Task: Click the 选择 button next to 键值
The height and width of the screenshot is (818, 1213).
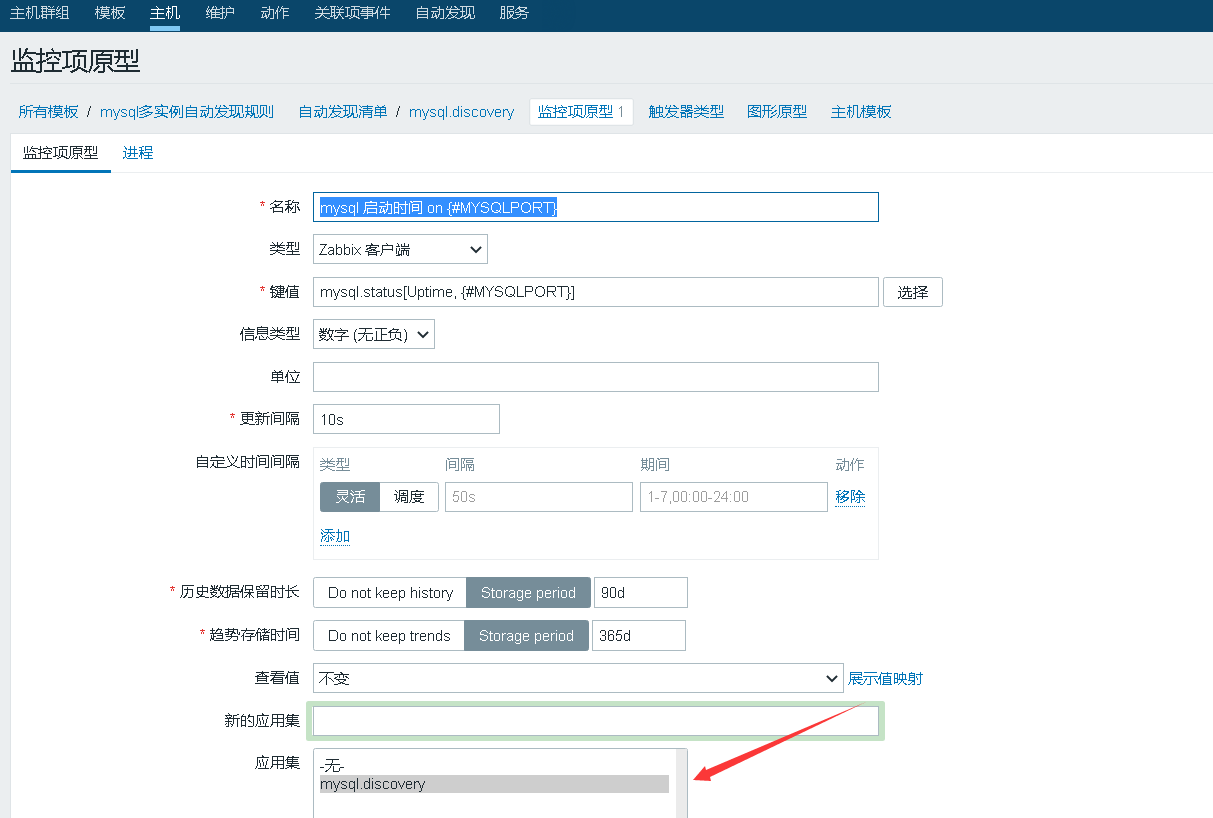Action: tap(913, 292)
